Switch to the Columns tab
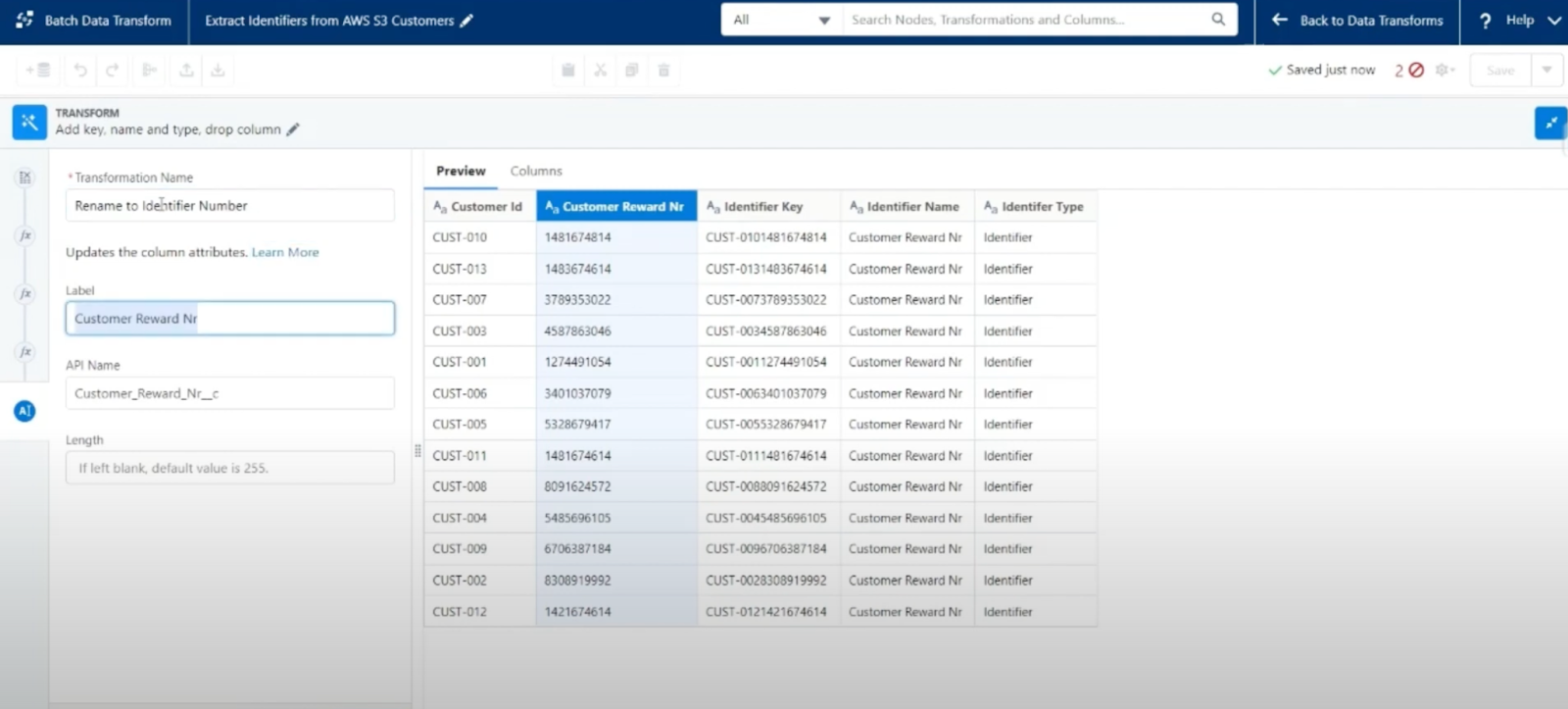1568x709 pixels. (x=536, y=171)
